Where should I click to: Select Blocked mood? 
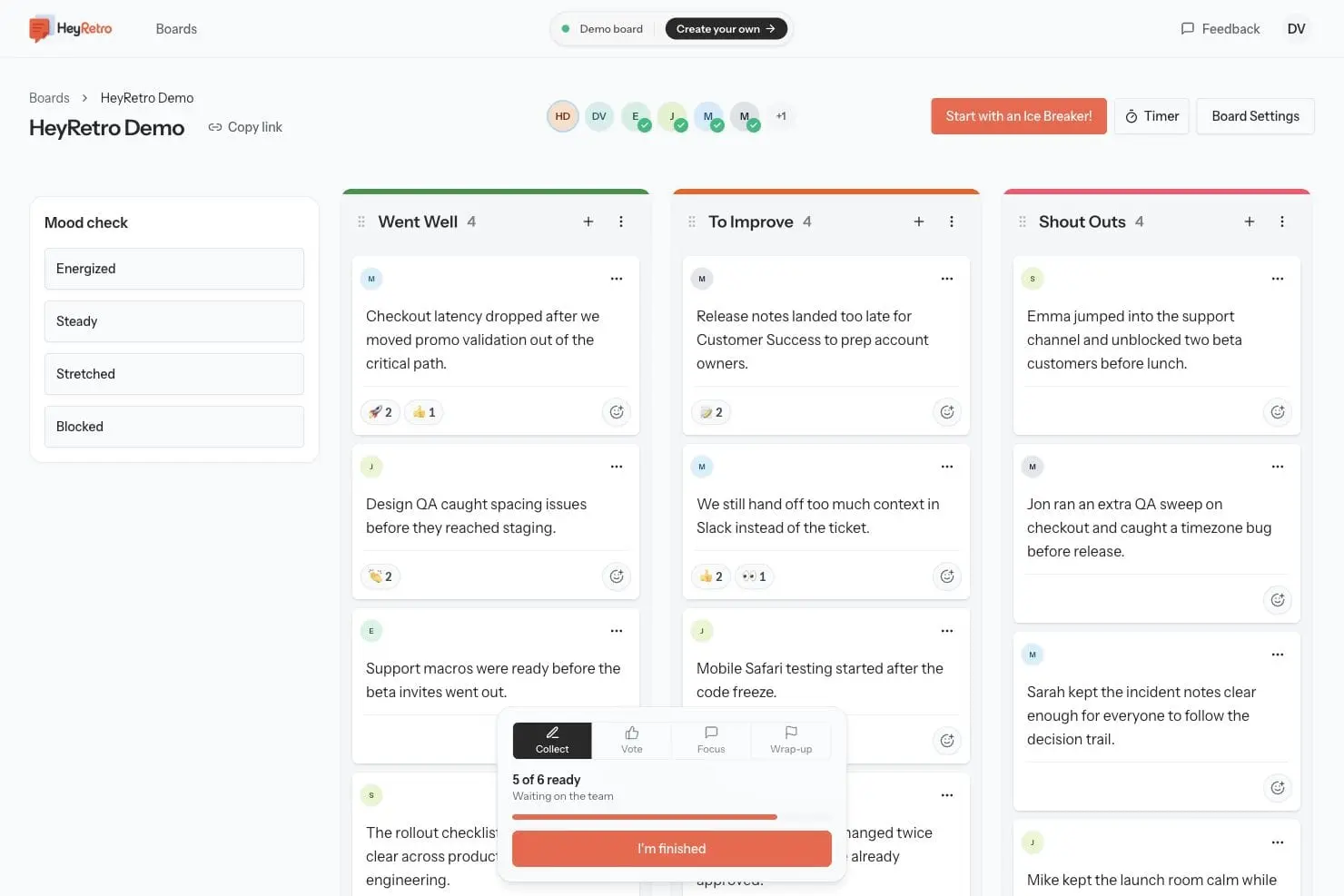point(174,427)
